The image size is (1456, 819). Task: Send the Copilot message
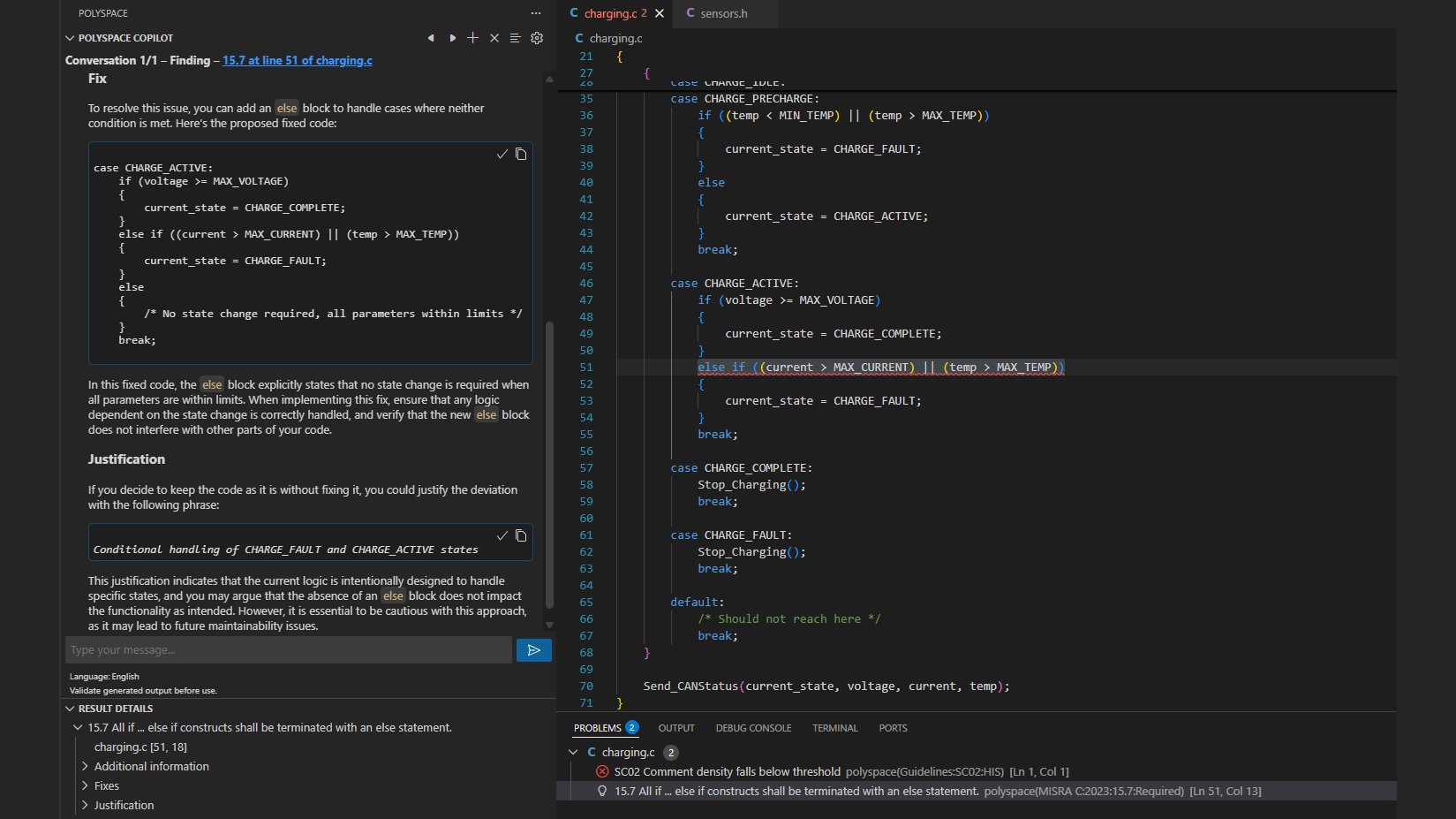(x=533, y=650)
